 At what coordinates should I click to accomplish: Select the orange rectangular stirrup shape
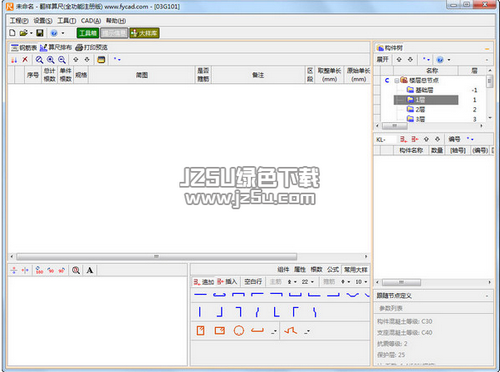tap(220, 331)
